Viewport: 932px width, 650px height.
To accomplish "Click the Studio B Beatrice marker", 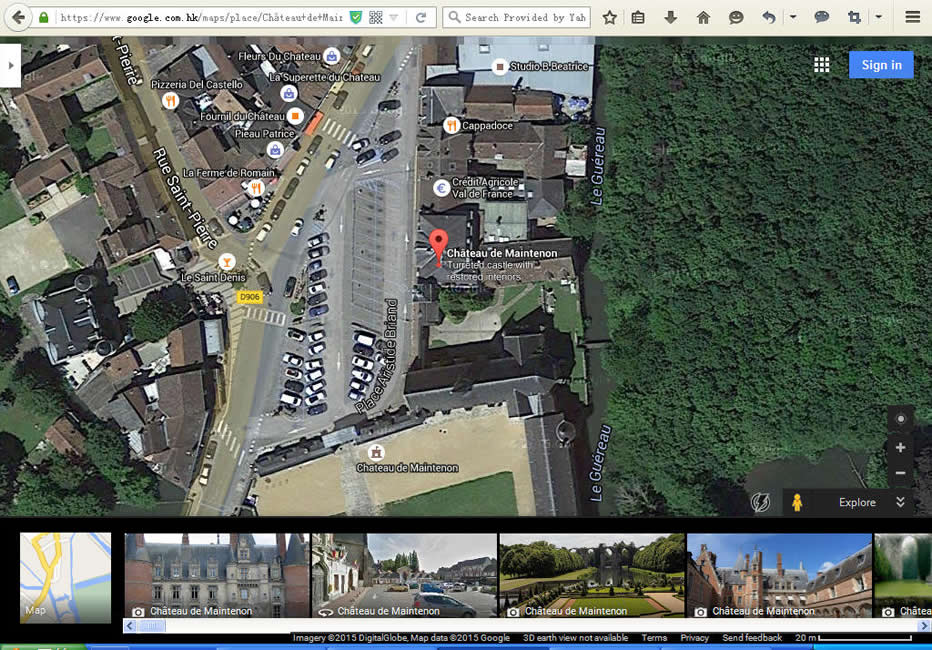I will point(500,67).
